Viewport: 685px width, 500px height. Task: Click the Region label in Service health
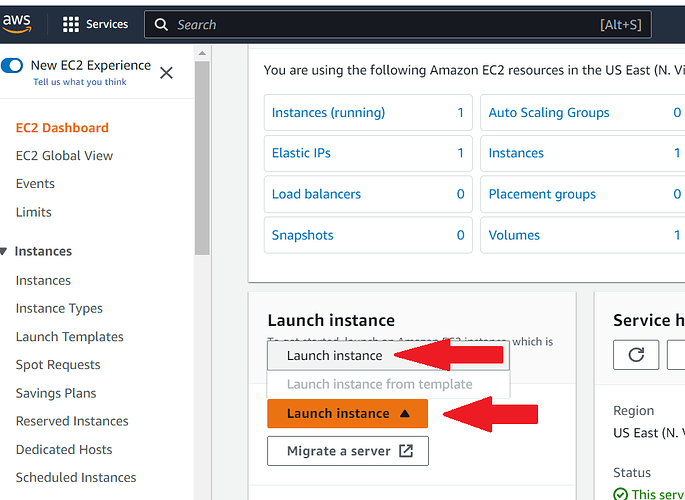(x=633, y=410)
